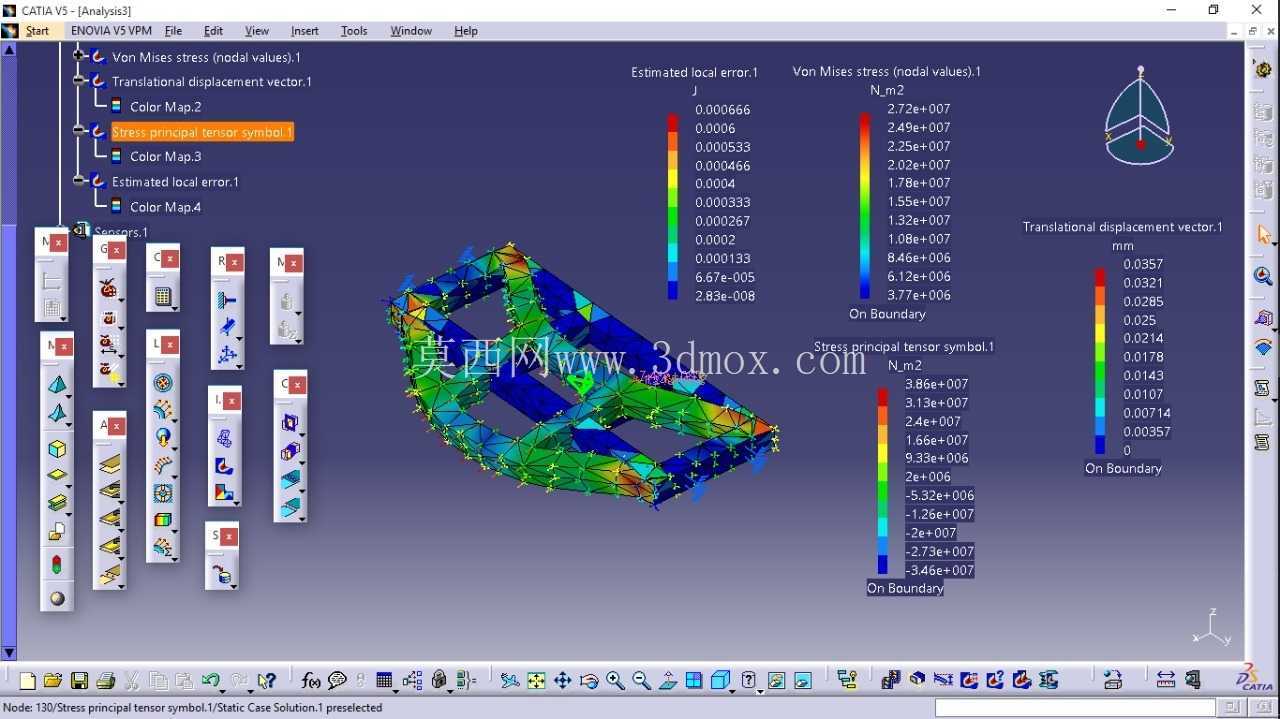
Task: Click the What's This help icon
Action: click(x=266, y=681)
